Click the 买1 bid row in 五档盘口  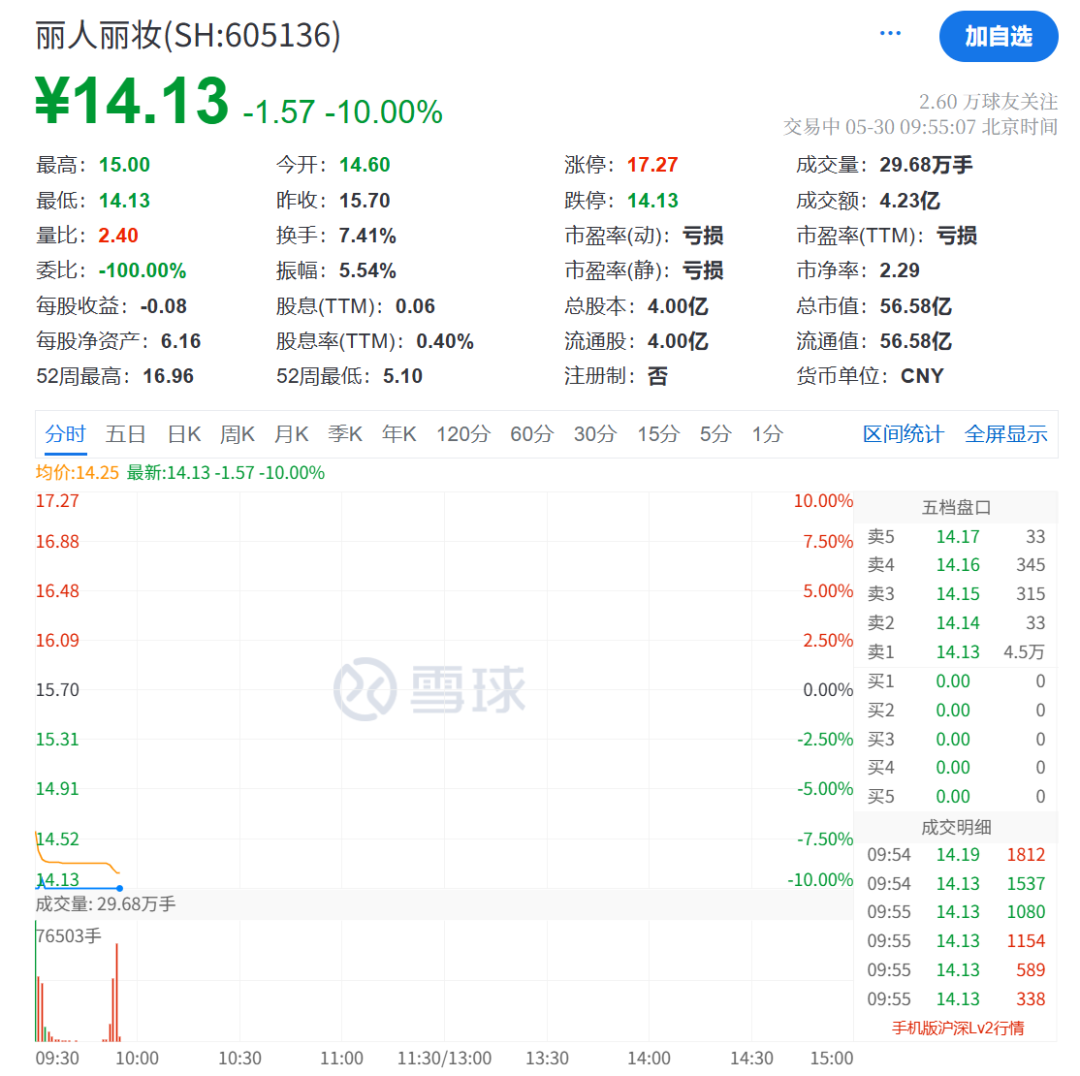[957, 681]
